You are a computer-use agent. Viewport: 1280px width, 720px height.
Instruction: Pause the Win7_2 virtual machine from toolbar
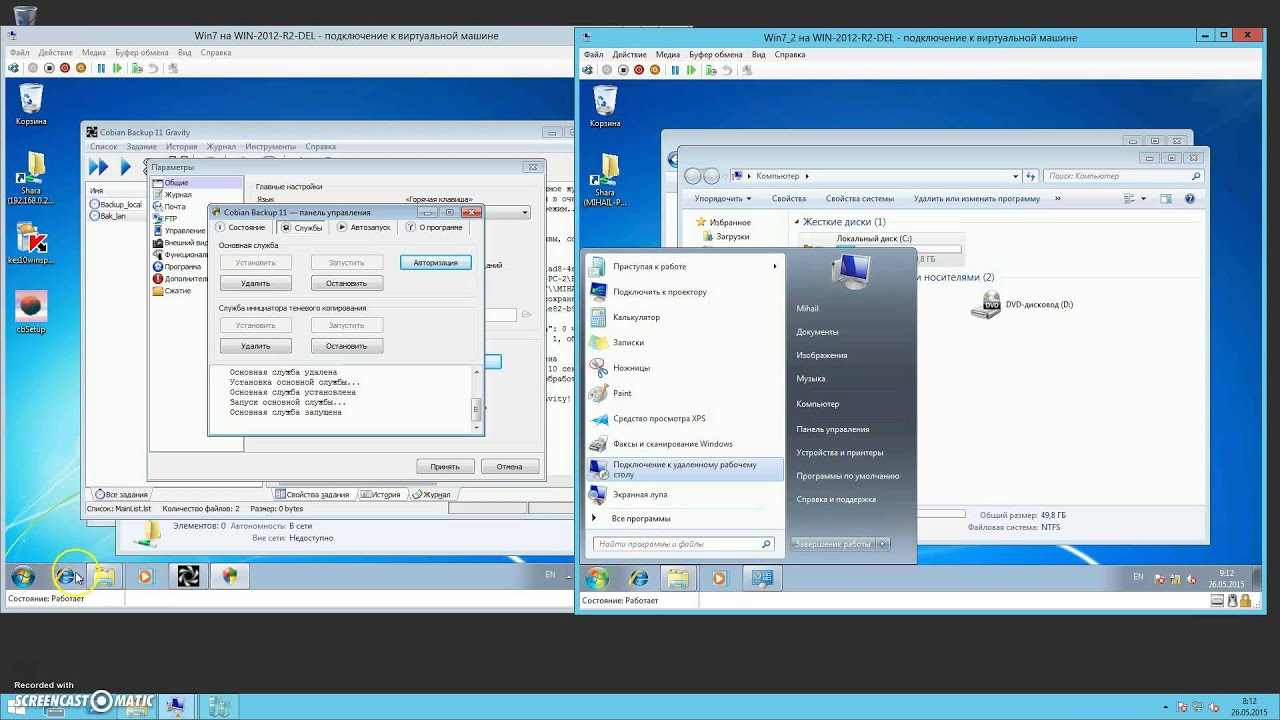pos(675,70)
